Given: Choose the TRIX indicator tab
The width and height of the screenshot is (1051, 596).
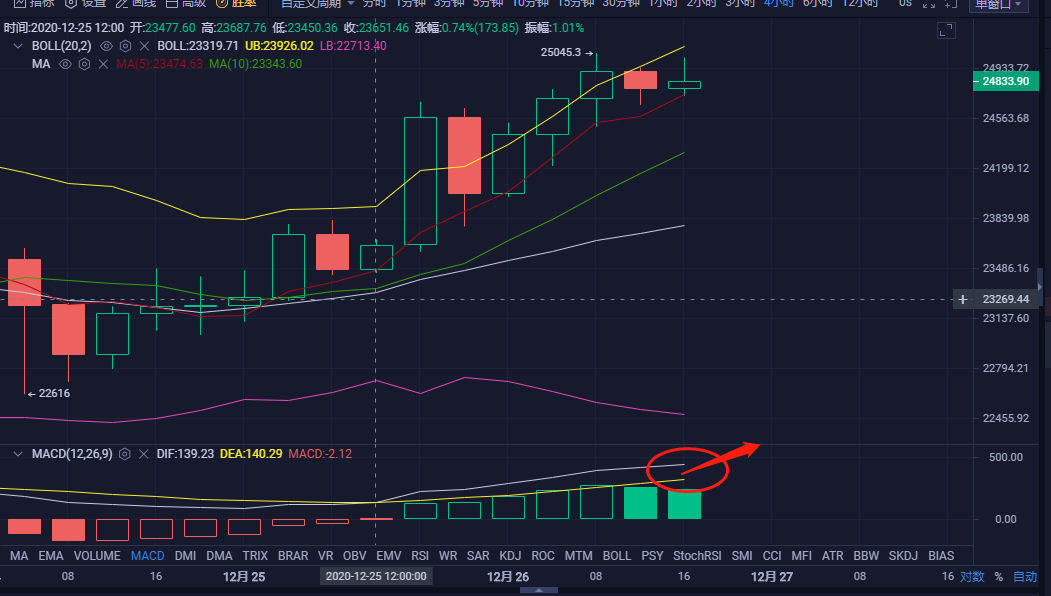Looking at the screenshot, I should tap(255, 556).
